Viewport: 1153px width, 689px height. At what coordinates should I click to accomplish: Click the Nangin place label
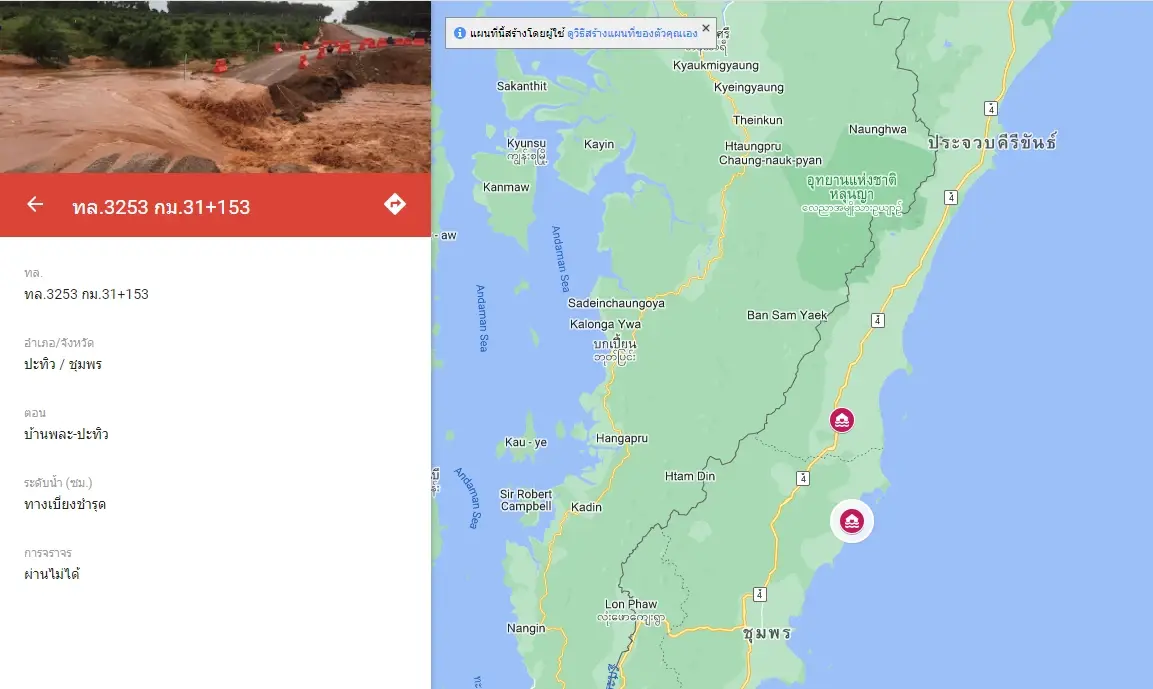526,628
